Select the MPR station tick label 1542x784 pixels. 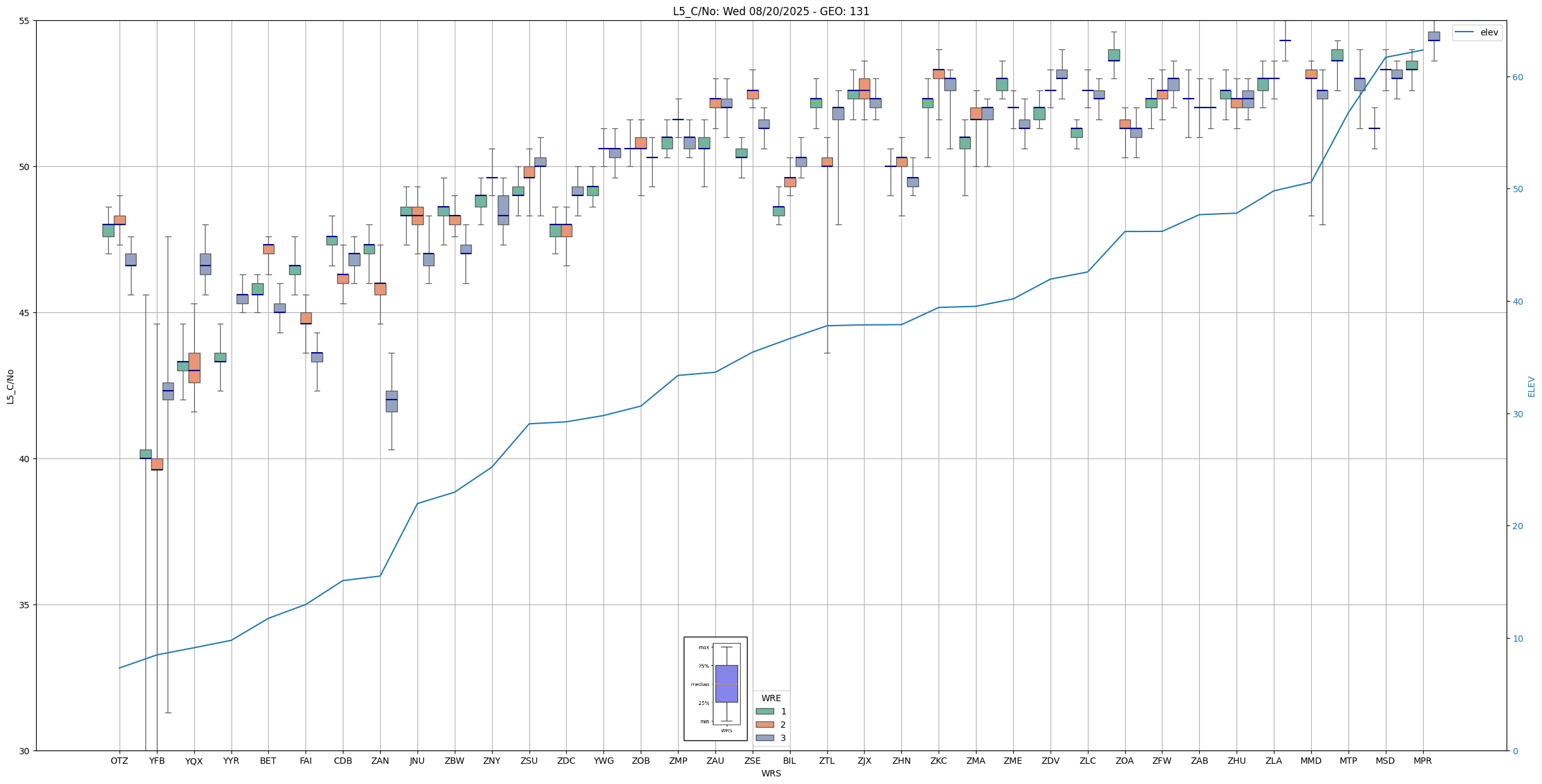click(1422, 761)
